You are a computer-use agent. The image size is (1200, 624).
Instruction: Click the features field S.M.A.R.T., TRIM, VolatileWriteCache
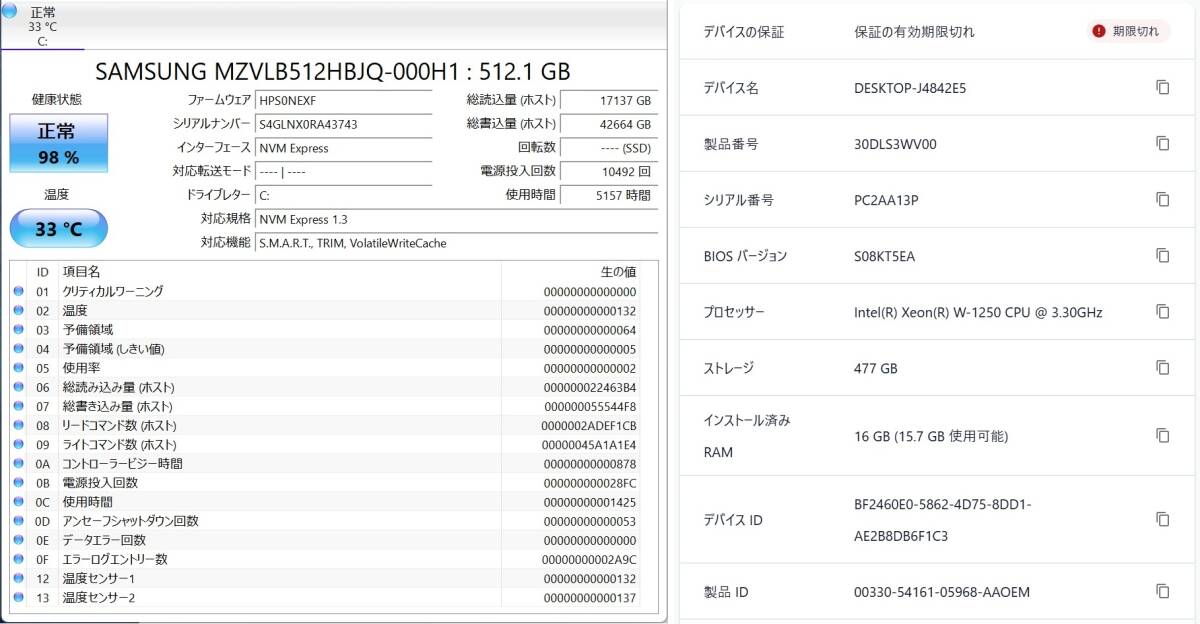pos(456,243)
